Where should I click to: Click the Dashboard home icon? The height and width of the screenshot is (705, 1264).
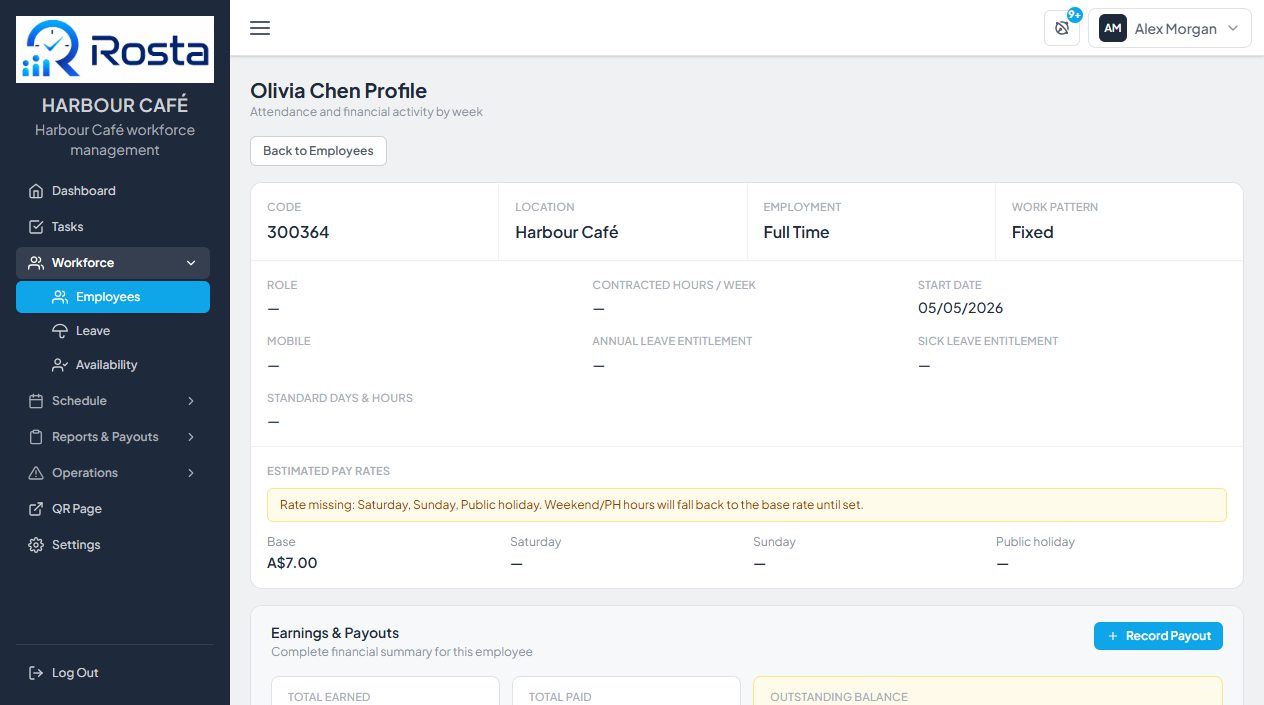point(36,191)
